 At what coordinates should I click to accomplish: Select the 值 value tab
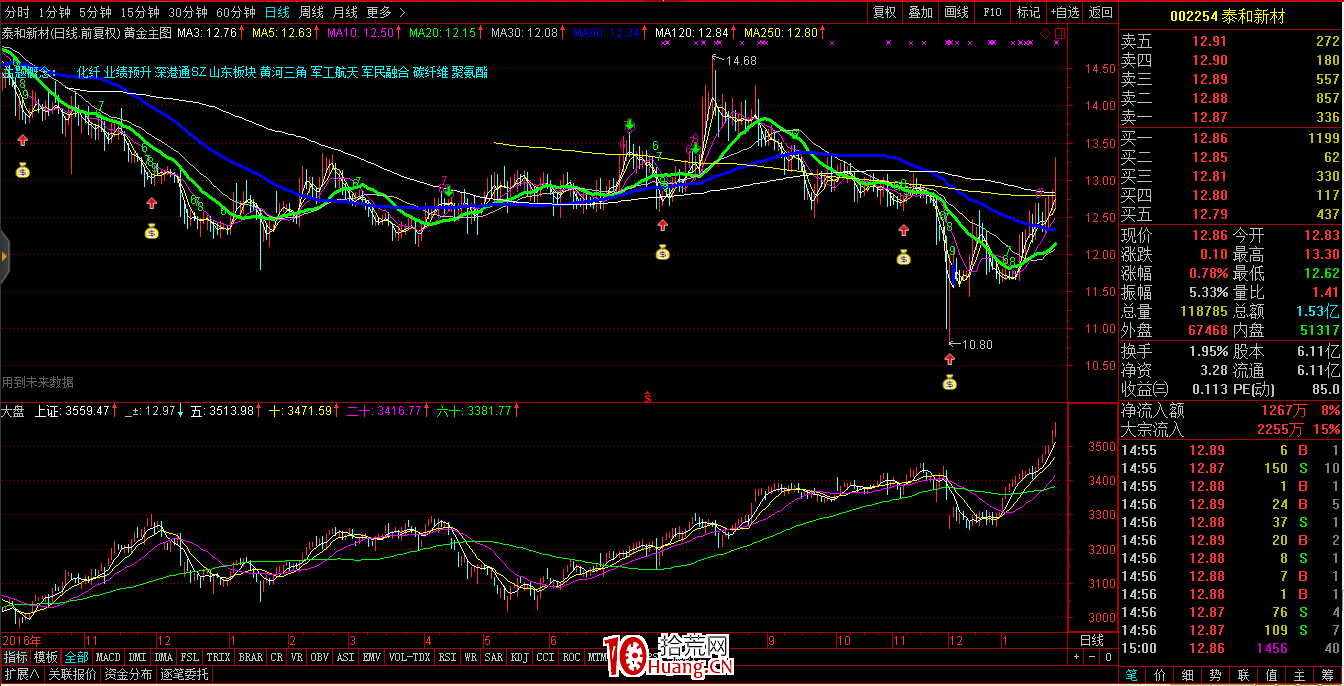click(x=1271, y=676)
